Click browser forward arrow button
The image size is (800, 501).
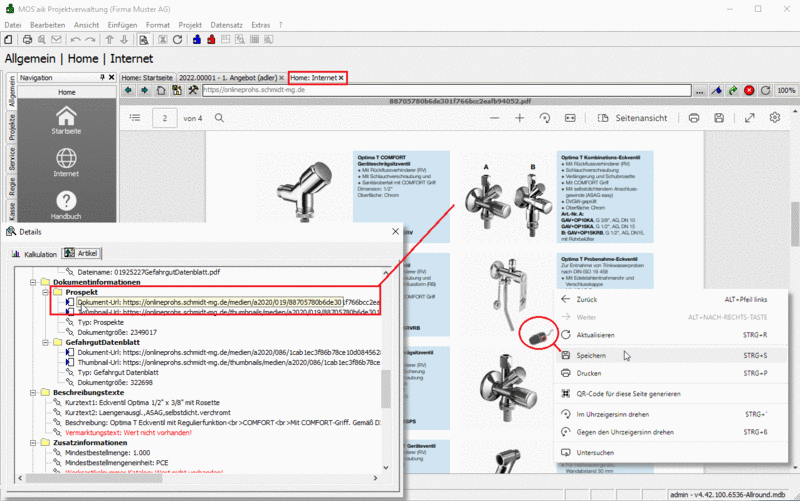coord(144,90)
